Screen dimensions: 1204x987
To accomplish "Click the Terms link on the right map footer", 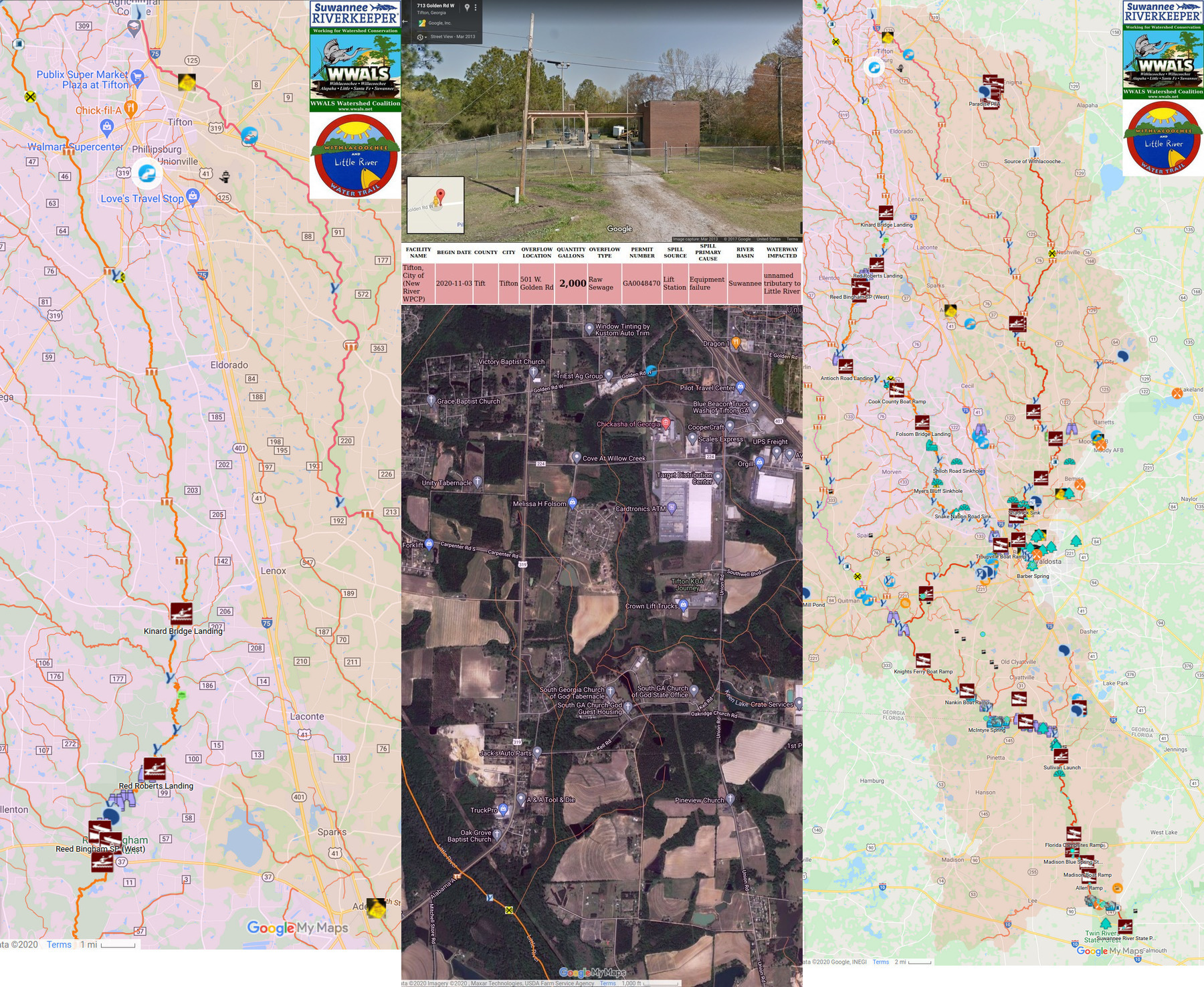I will [881, 962].
